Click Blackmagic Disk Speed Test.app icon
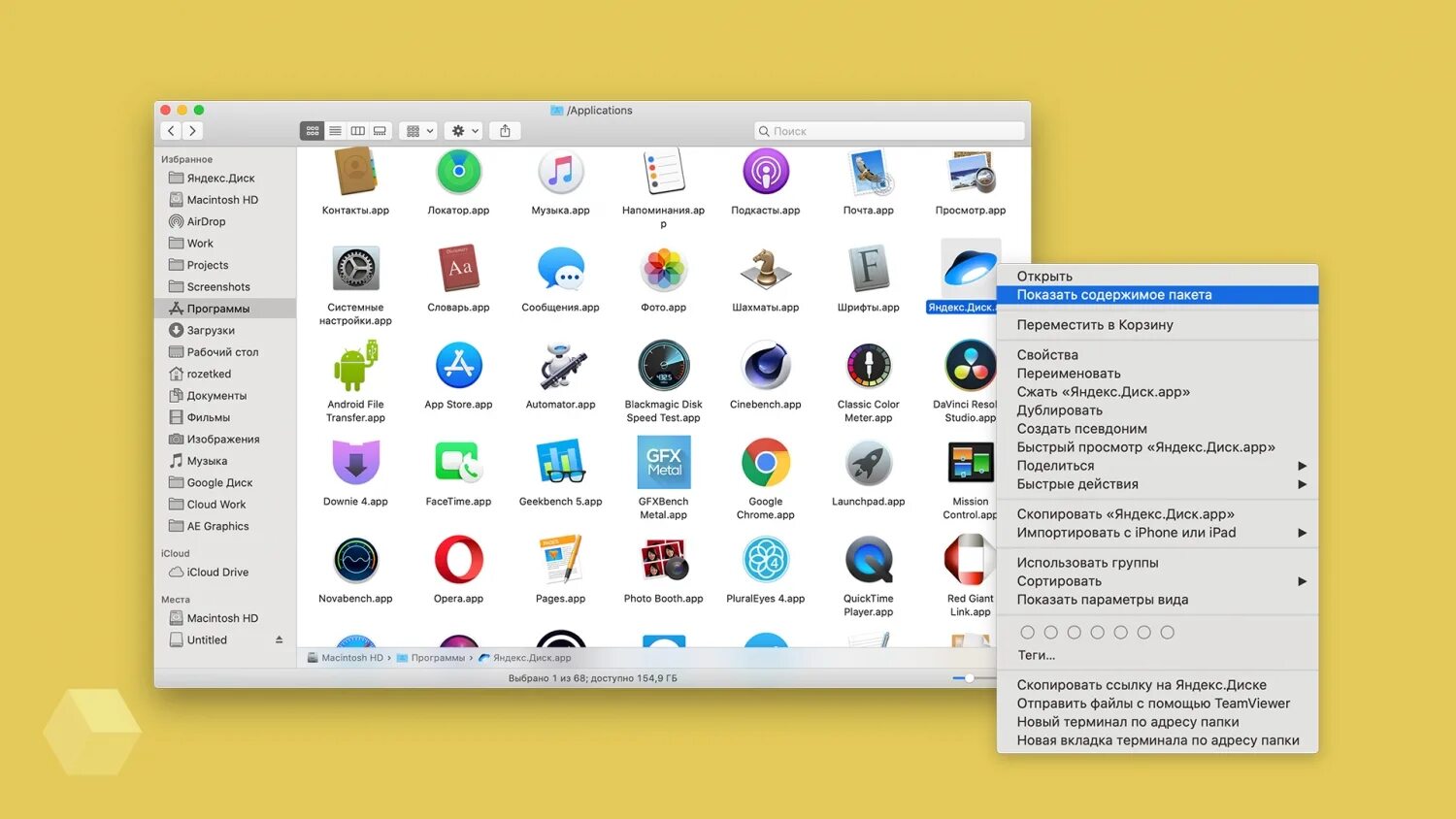 (x=663, y=366)
